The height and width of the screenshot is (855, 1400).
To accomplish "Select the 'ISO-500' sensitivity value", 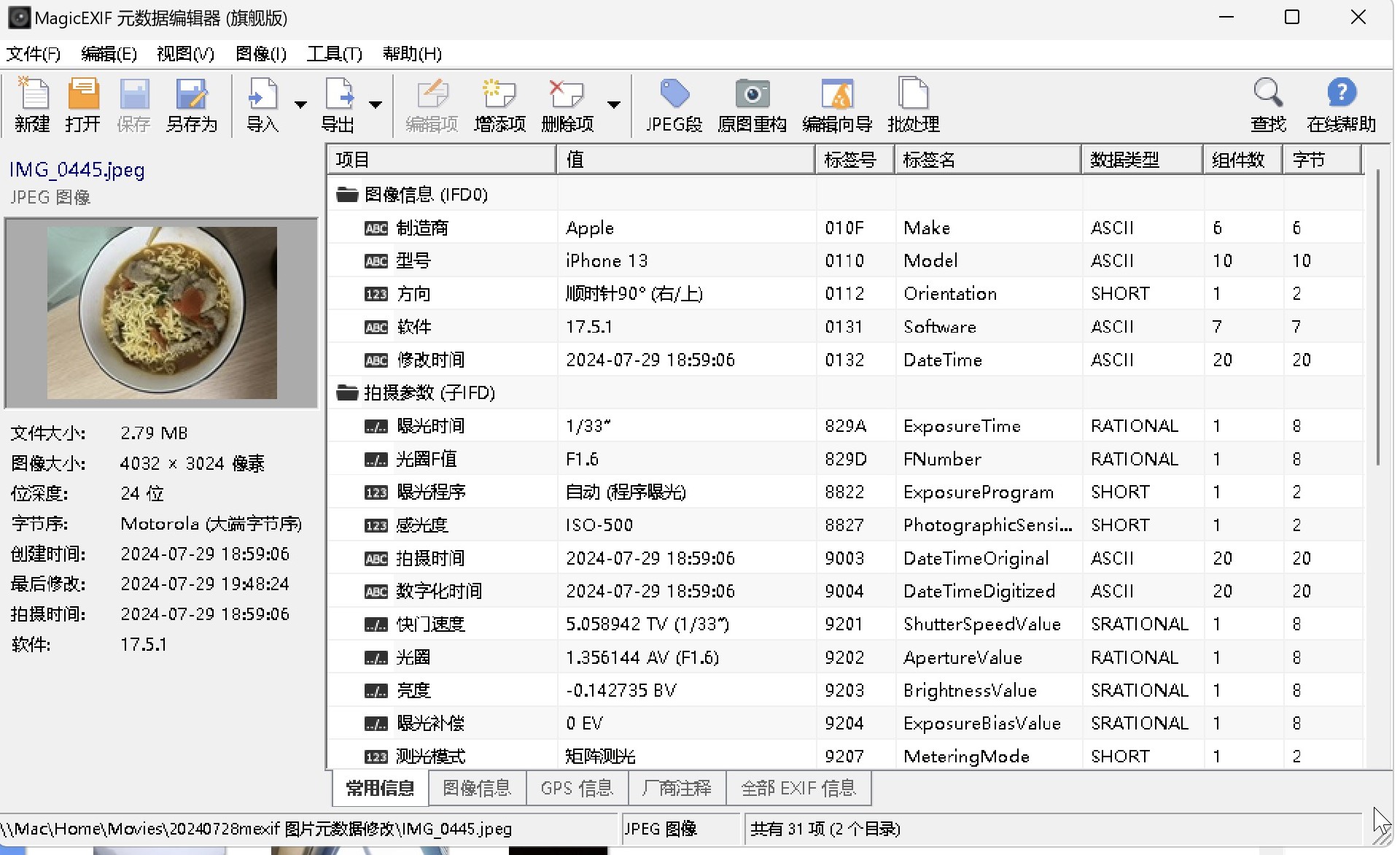I will [x=599, y=525].
